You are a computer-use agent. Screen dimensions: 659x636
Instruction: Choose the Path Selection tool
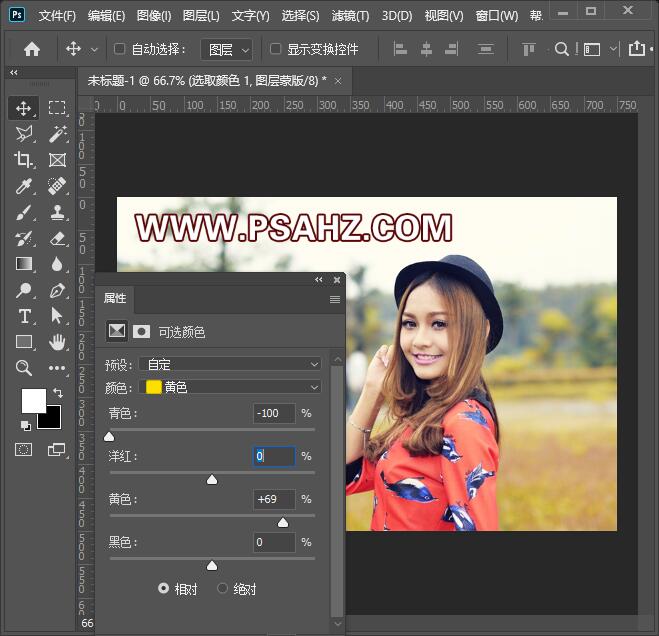[x=56, y=316]
